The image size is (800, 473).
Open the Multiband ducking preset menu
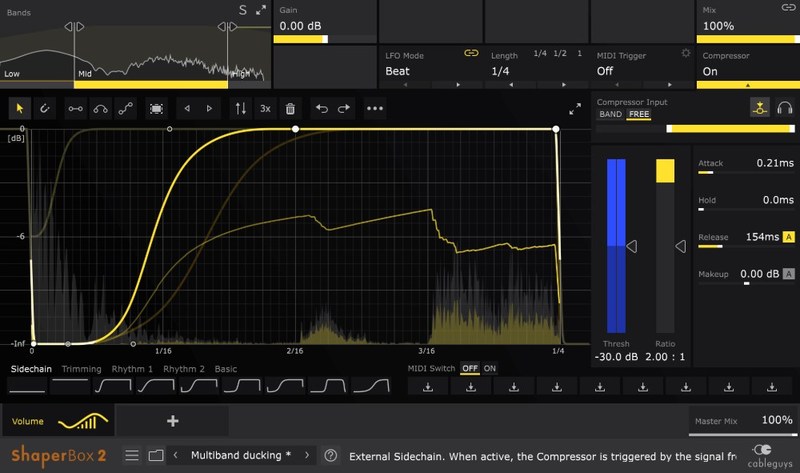pyautogui.click(x=240, y=455)
